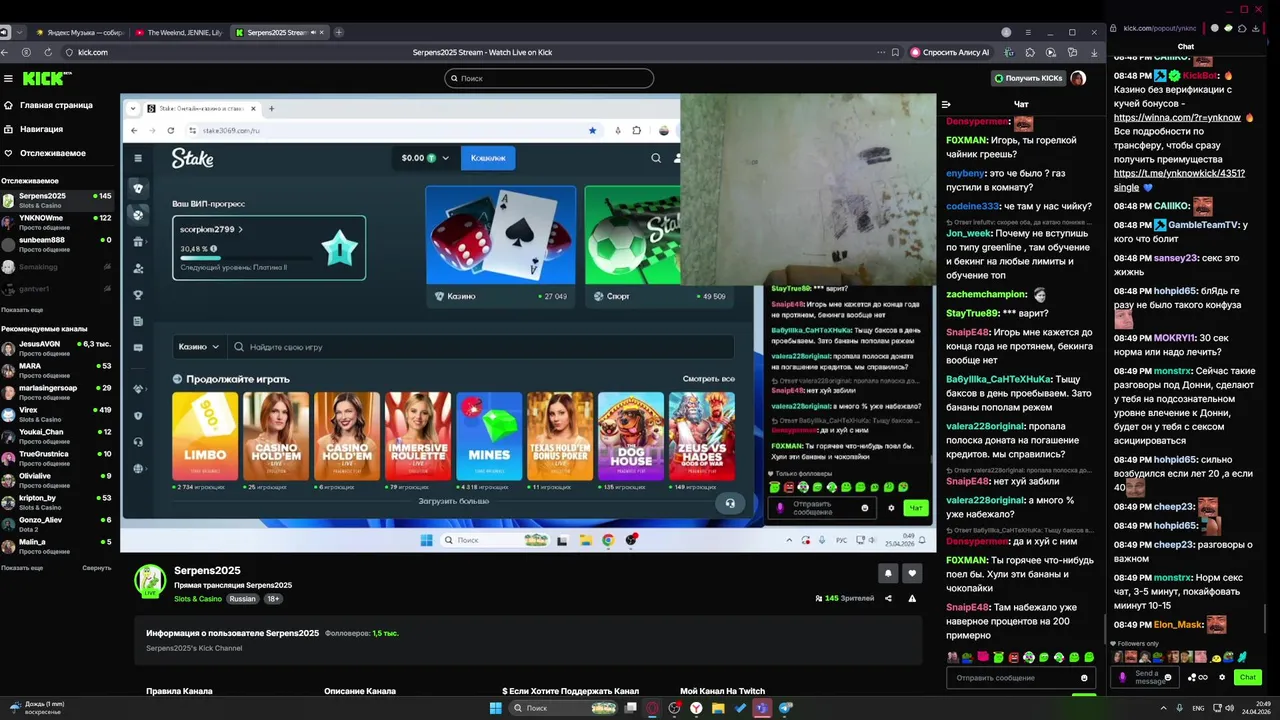Click the Send a message field in popout
Screen dimensions: 1280x720
1146,677
